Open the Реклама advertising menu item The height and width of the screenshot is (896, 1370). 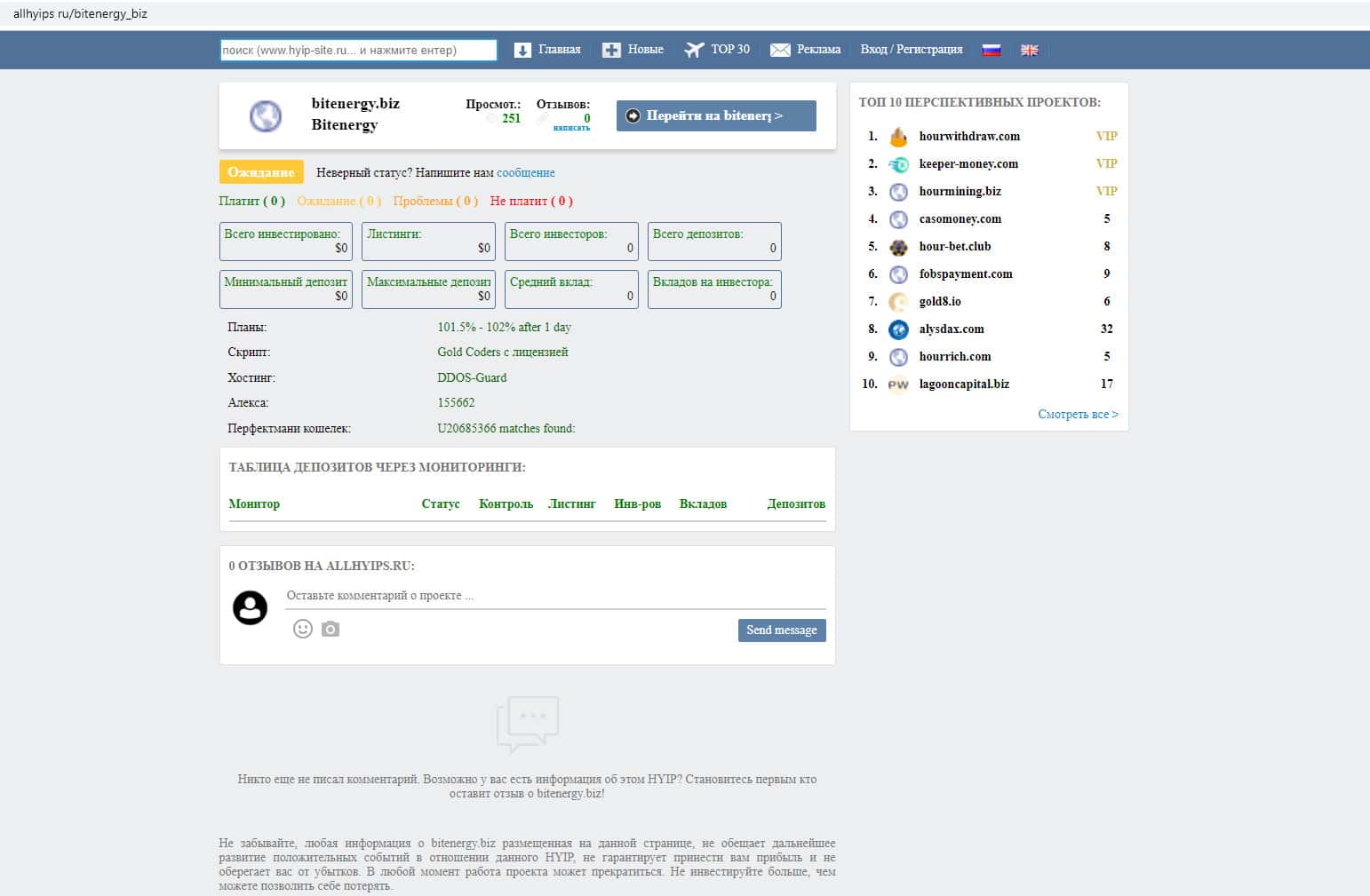tap(806, 50)
